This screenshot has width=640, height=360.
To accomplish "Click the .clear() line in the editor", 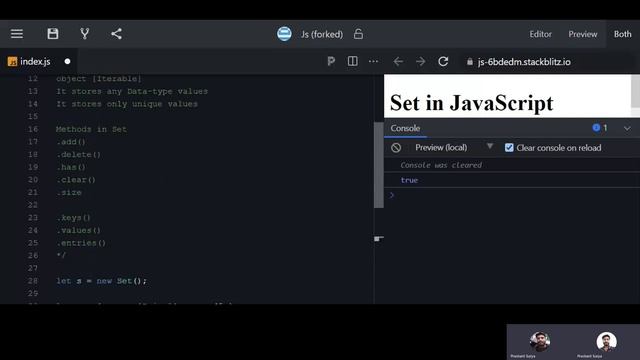I will click(x=76, y=180).
